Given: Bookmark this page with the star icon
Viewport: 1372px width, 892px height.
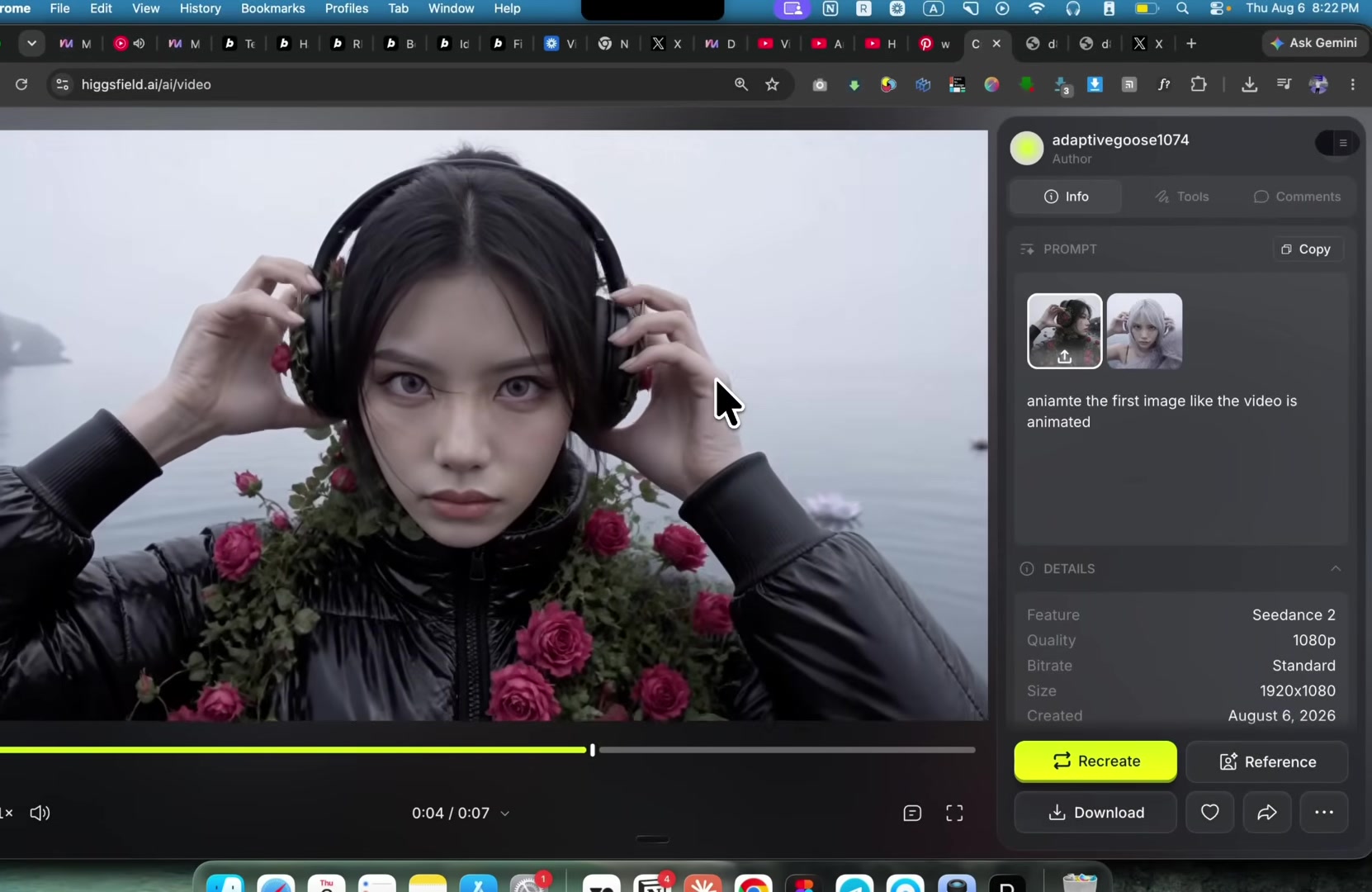Looking at the screenshot, I should (772, 84).
